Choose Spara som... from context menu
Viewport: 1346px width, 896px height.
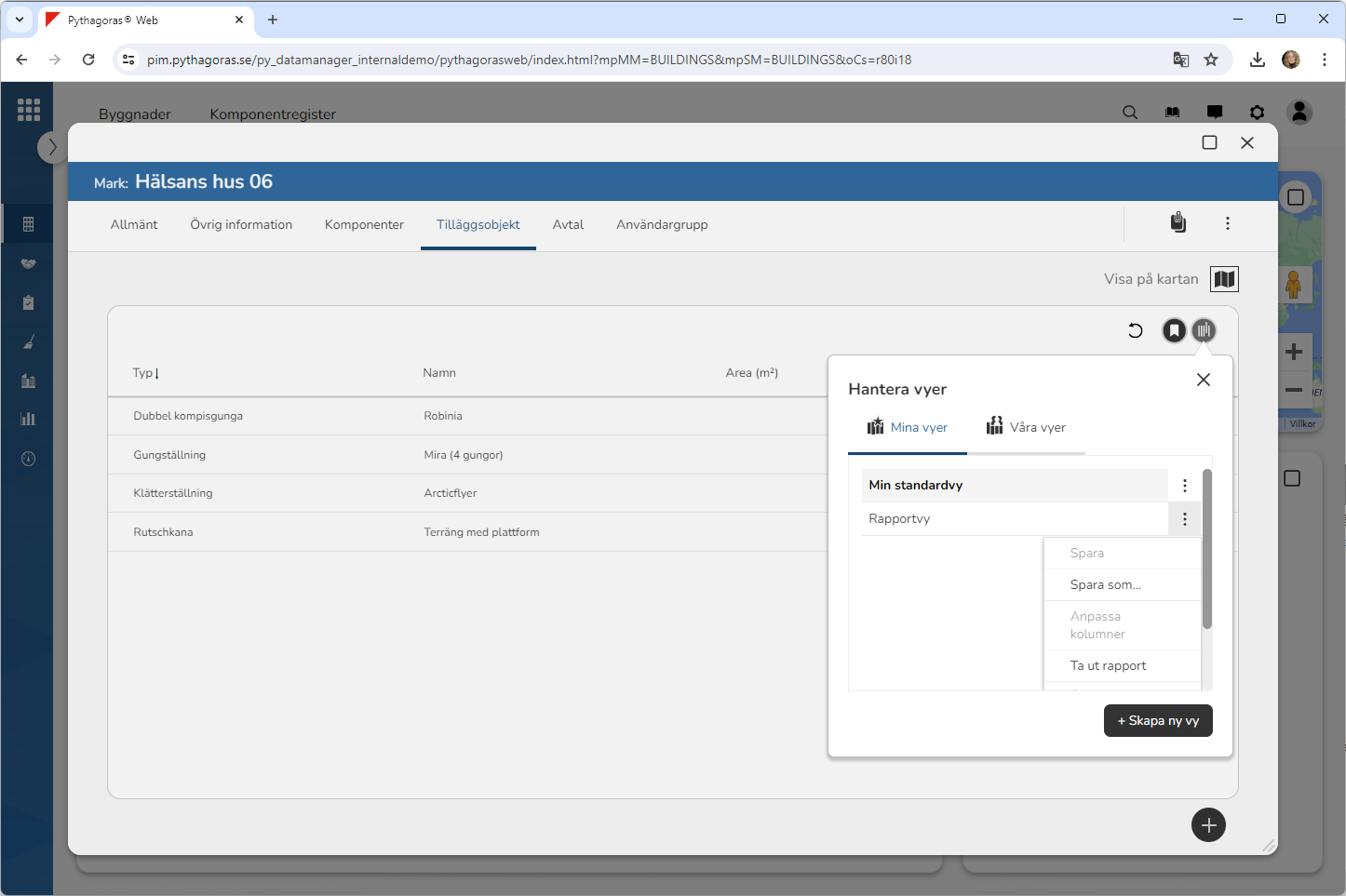click(1105, 585)
